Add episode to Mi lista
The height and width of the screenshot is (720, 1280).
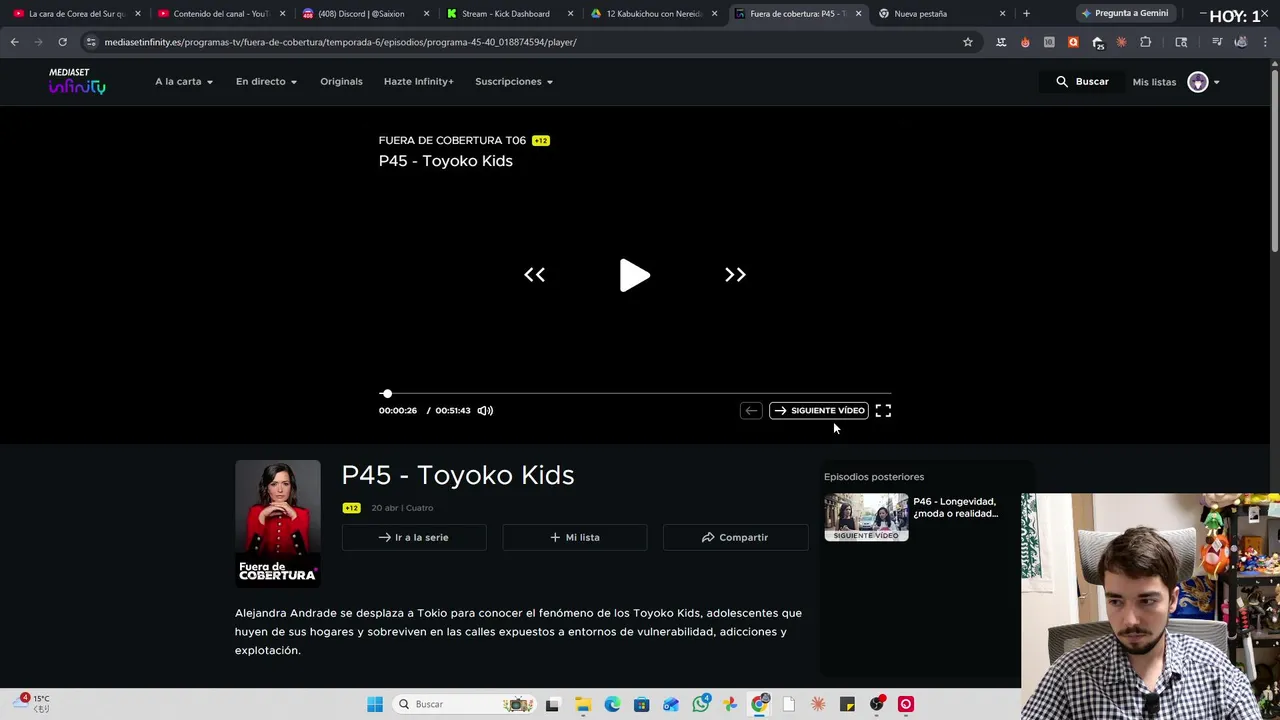575,537
